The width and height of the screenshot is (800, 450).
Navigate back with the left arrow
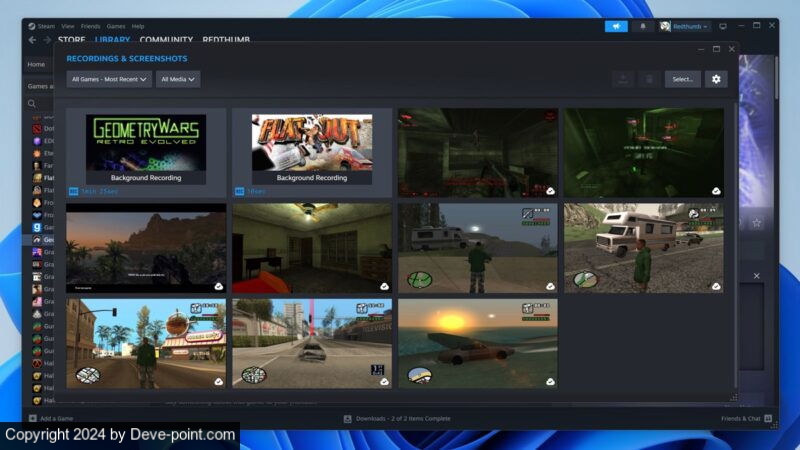(33, 40)
